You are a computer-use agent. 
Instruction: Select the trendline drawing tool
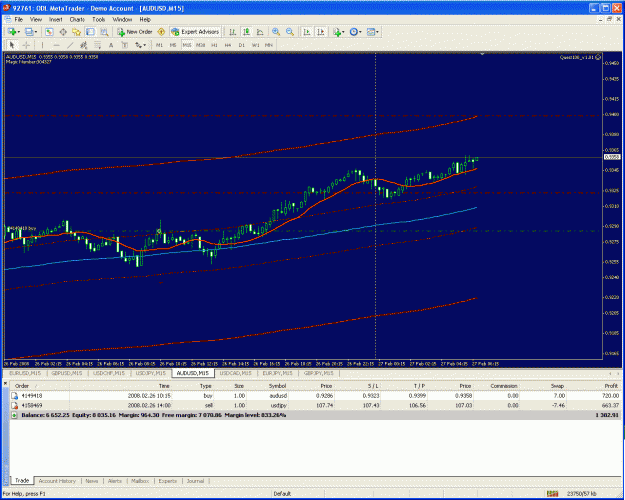[70, 45]
